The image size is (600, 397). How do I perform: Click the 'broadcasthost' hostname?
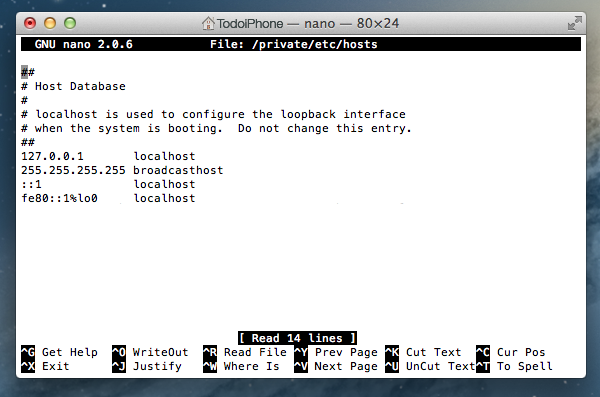tap(178, 170)
